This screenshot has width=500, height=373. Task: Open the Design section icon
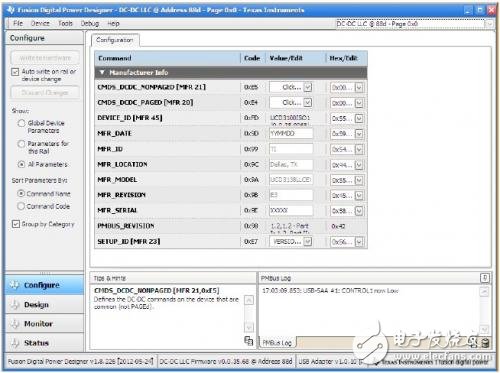point(15,304)
